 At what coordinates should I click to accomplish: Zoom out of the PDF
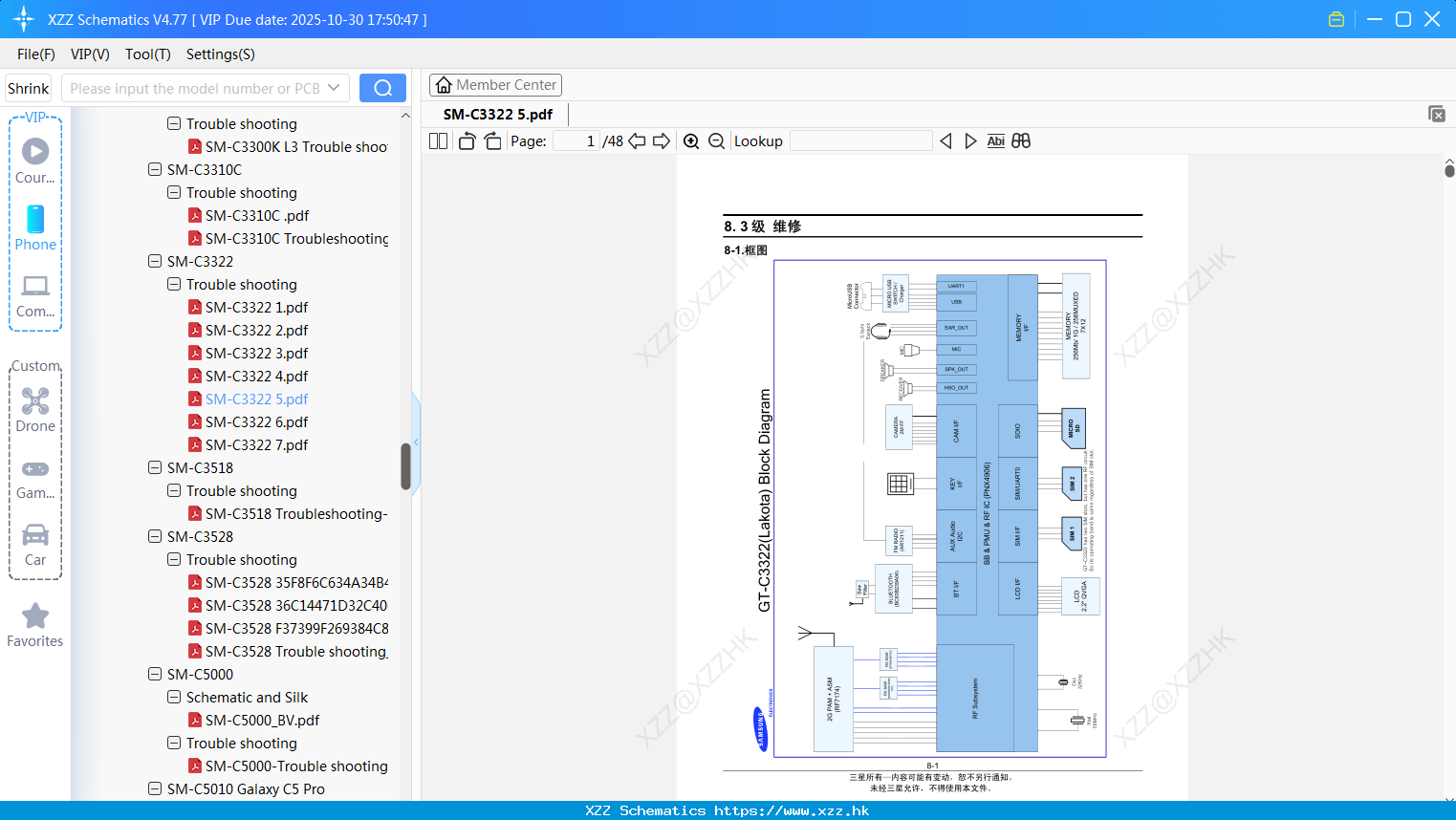716,140
